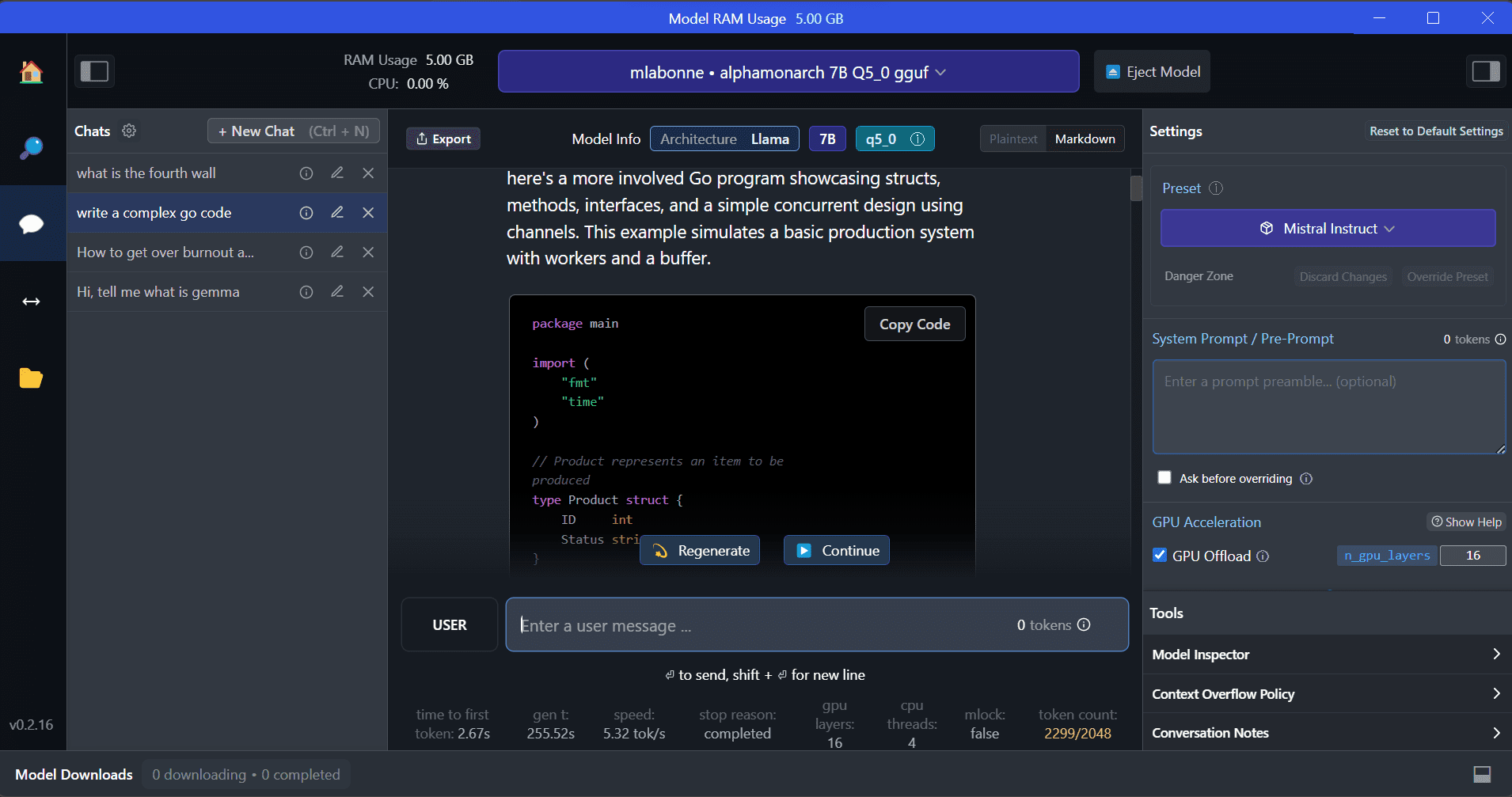Open the Home page icon

point(32,72)
